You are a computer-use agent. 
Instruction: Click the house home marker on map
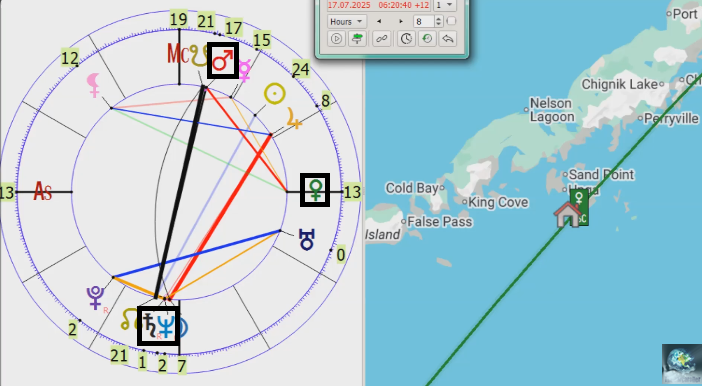pyautogui.click(x=567, y=214)
